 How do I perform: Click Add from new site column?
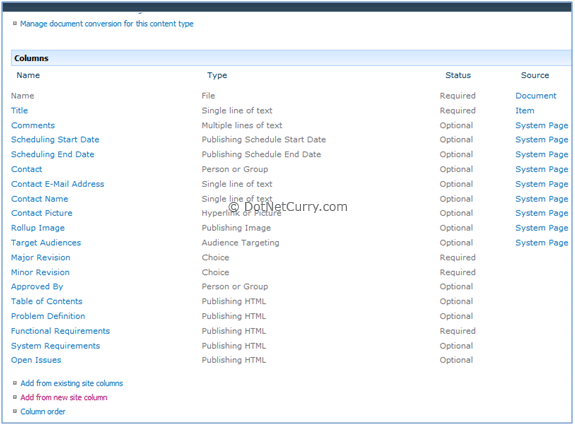64,397
